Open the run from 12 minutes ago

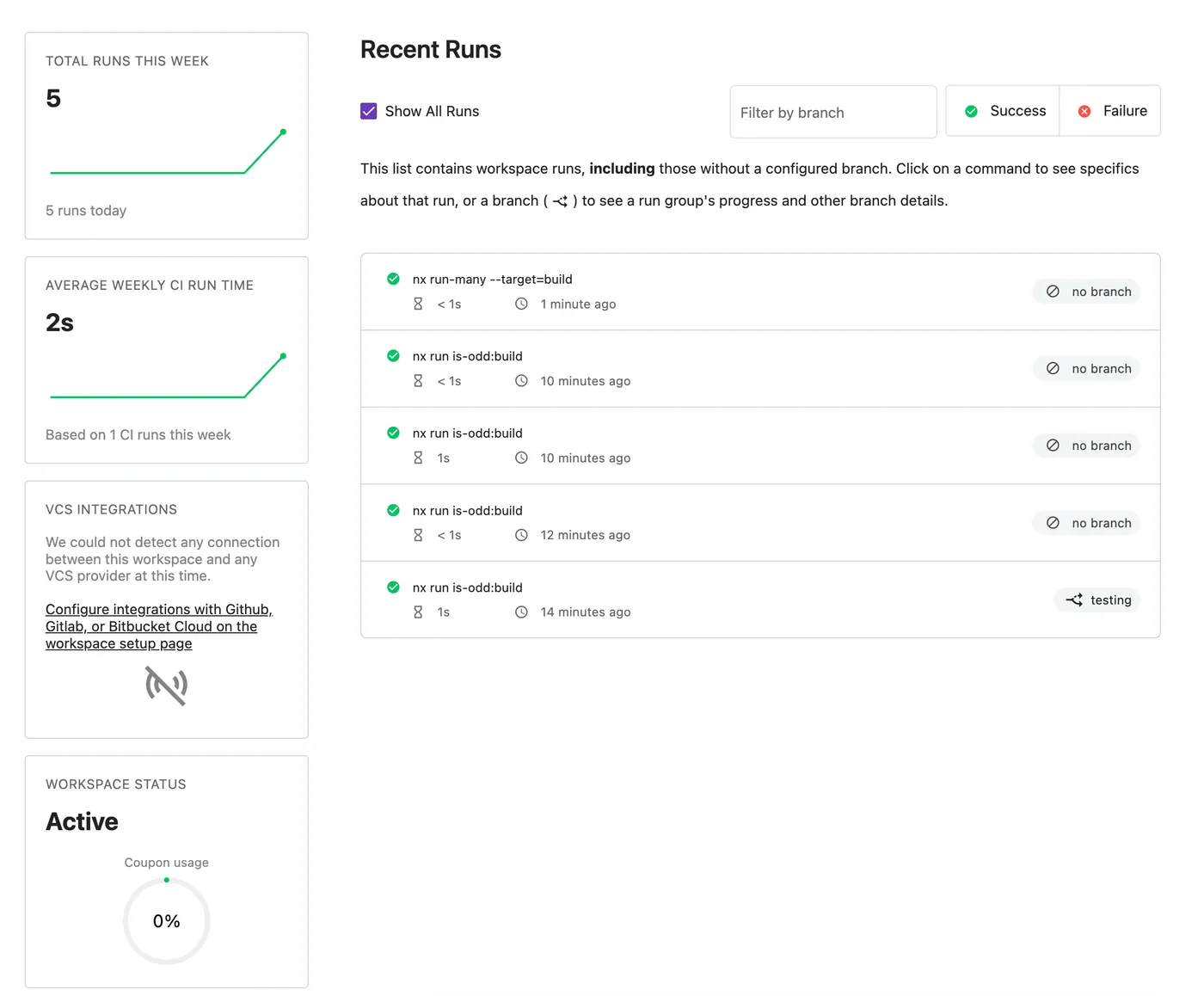pos(467,511)
